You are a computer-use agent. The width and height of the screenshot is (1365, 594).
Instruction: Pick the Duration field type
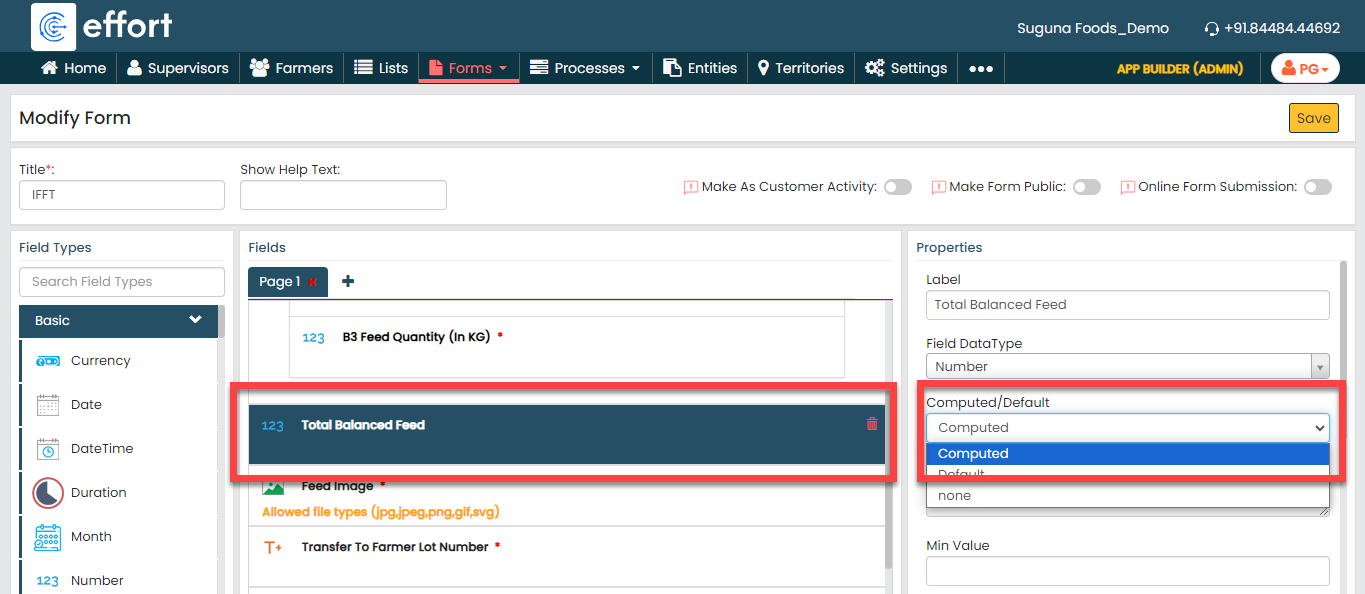(98, 493)
